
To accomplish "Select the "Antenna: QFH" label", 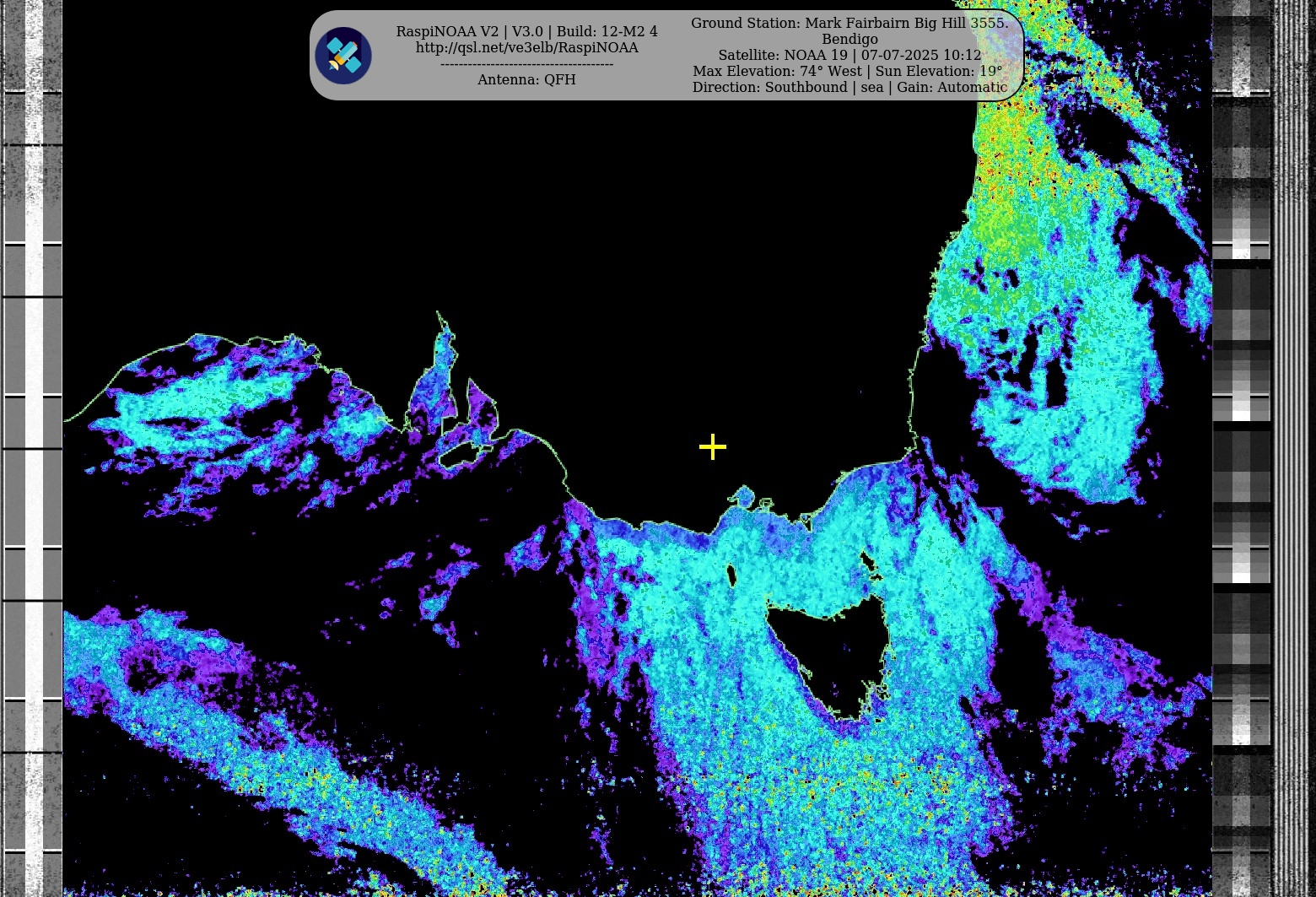I will [526, 79].
